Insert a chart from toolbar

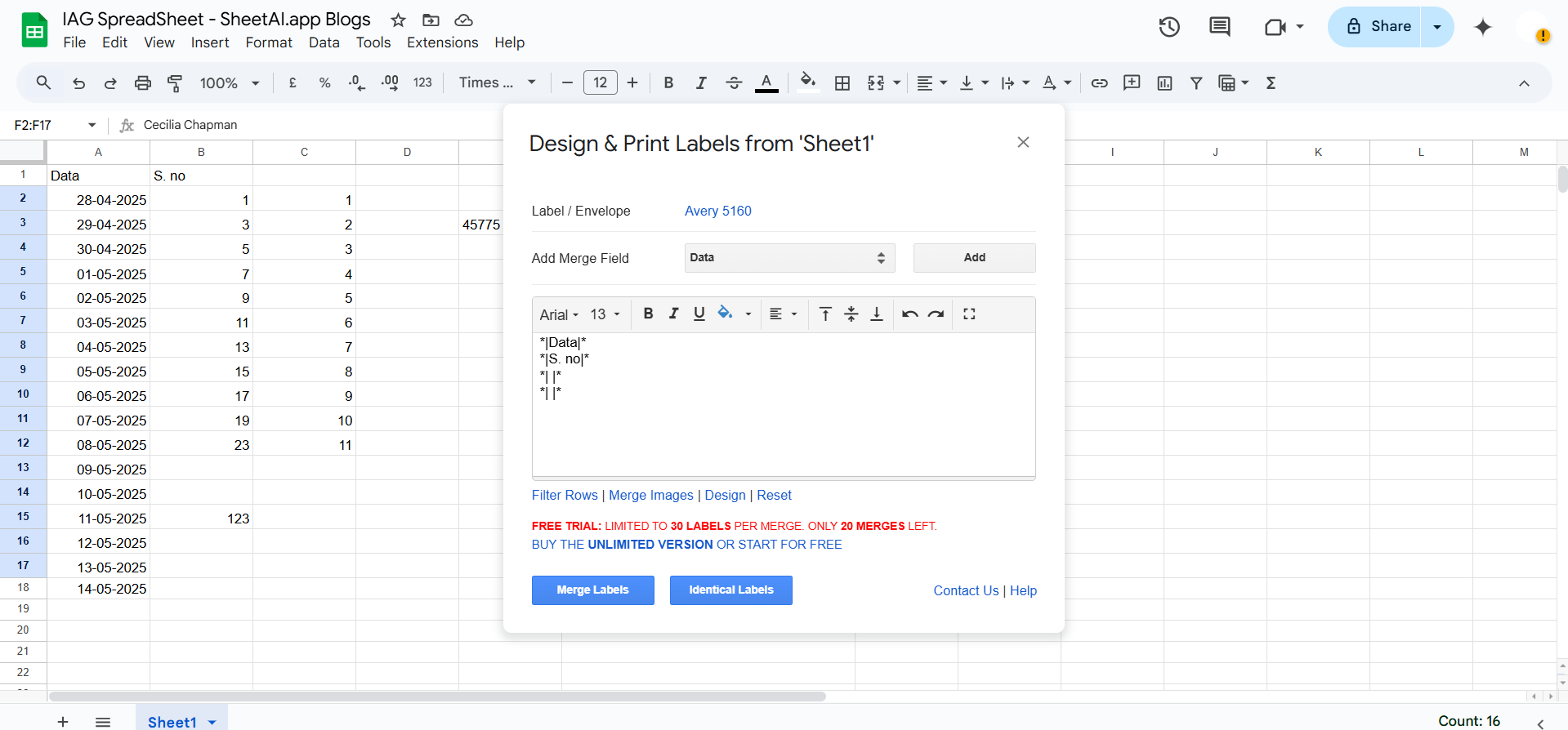tap(1164, 82)
